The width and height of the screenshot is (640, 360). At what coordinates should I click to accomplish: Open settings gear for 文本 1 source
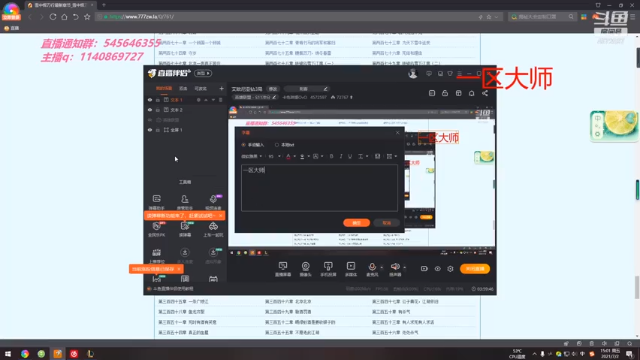point(198,100)
